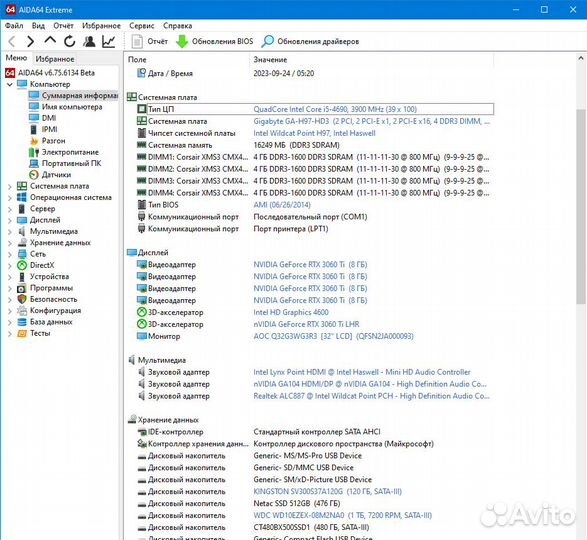Open the graph chart toolbar icon
Image resolution: width=587 pixels, height=540 pixels.
[109, 41]
